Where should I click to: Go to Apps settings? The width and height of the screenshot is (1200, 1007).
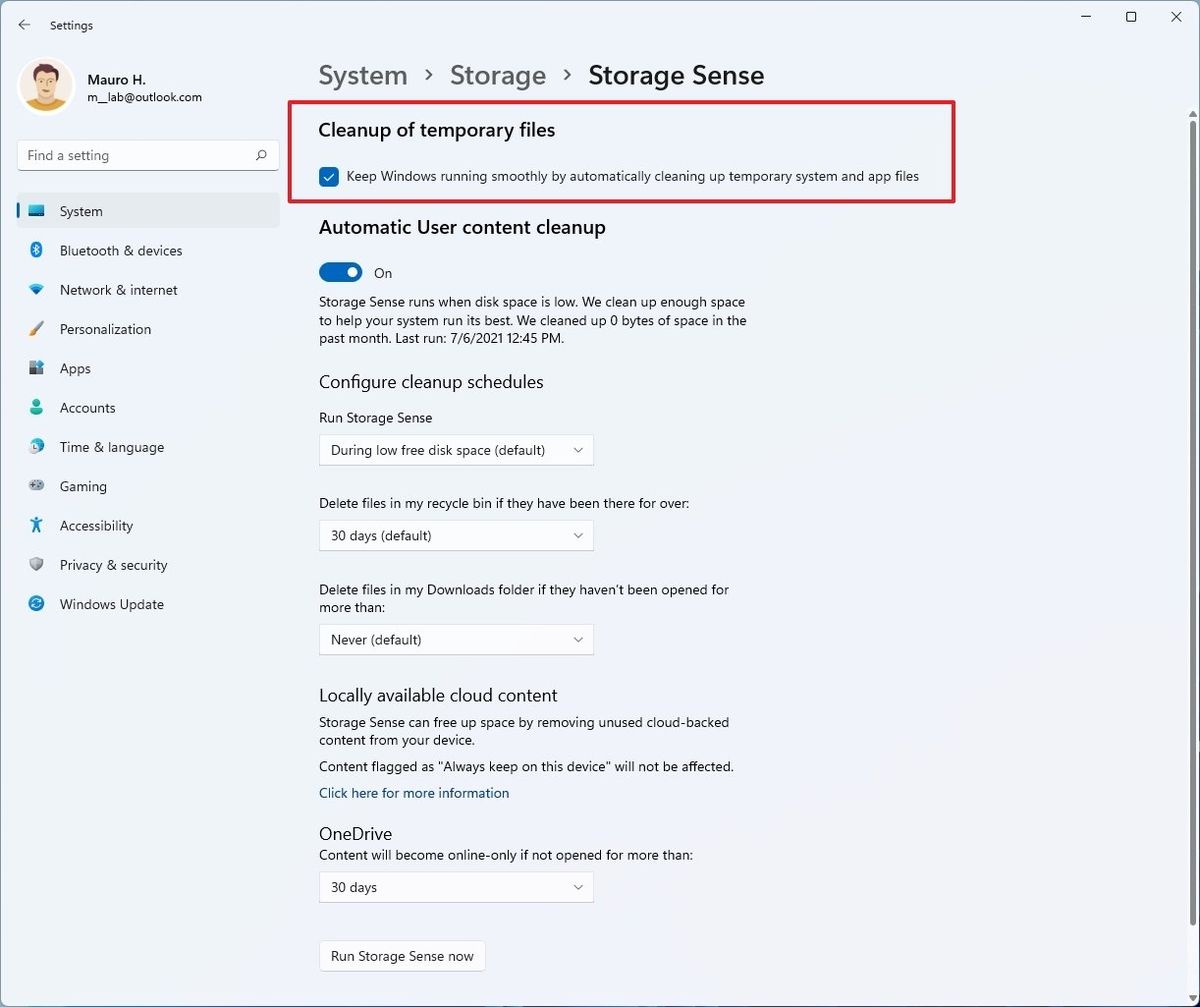coord(74,368)
